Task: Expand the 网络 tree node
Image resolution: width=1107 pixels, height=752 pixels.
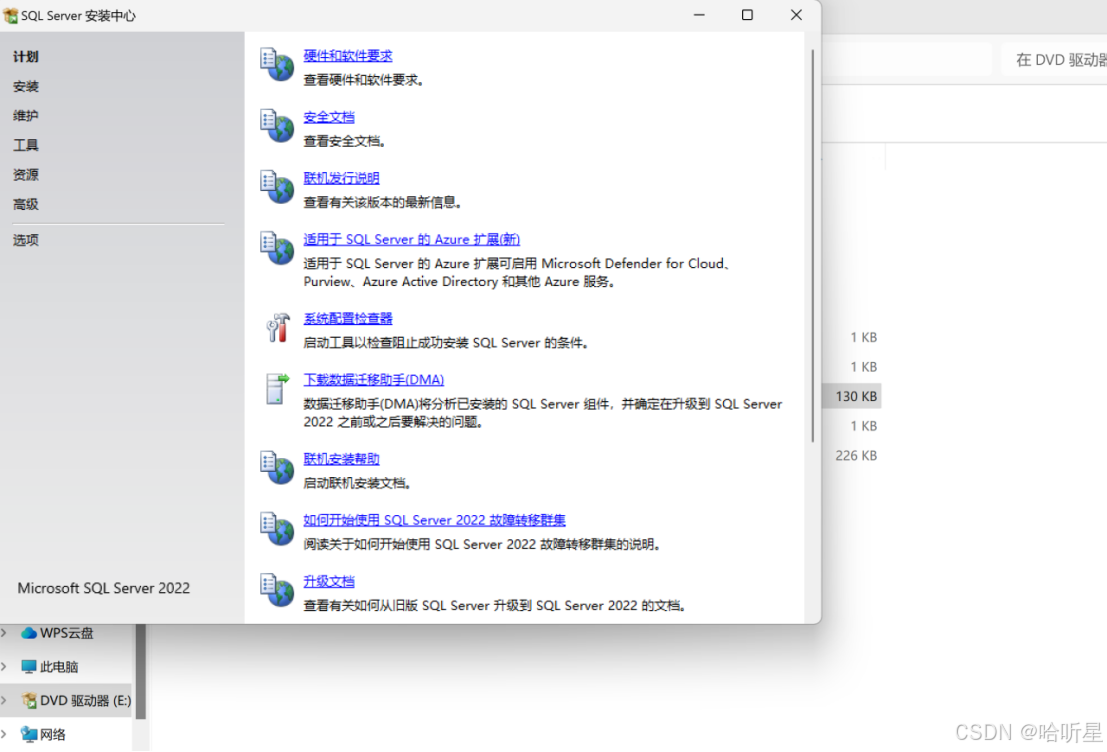Action: coord(4,734)
